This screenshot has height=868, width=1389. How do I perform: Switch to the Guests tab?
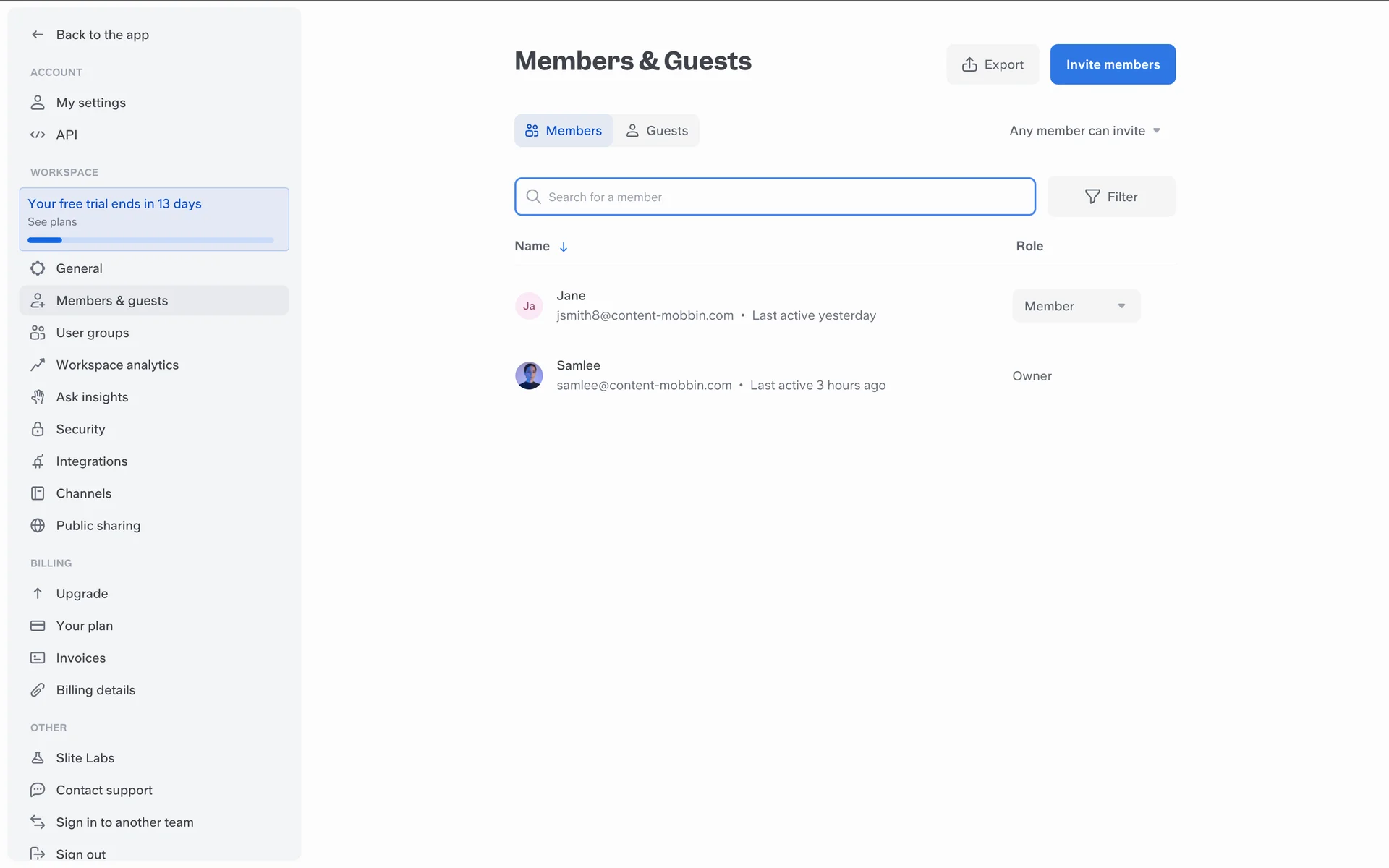(656, 131)
